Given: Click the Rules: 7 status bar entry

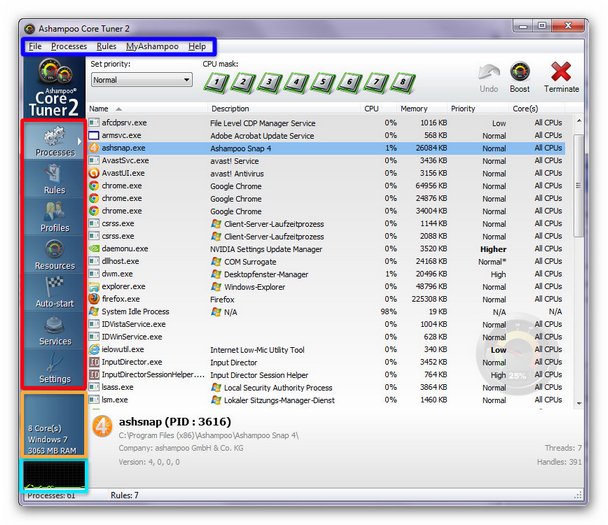Looking at the screenshot, I should pos(124,495).
